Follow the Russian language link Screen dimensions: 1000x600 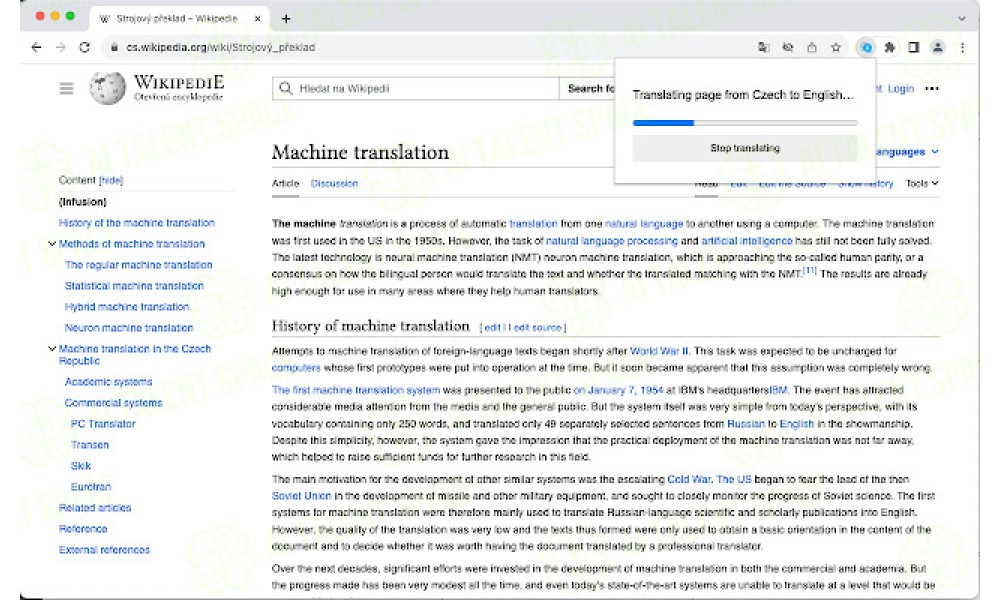(746, 424)
